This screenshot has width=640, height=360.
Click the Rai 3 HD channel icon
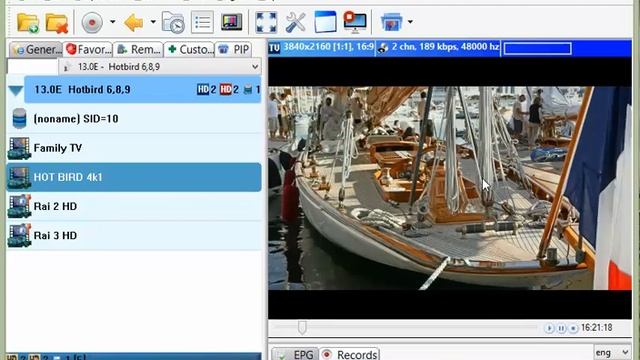point(19,236)
